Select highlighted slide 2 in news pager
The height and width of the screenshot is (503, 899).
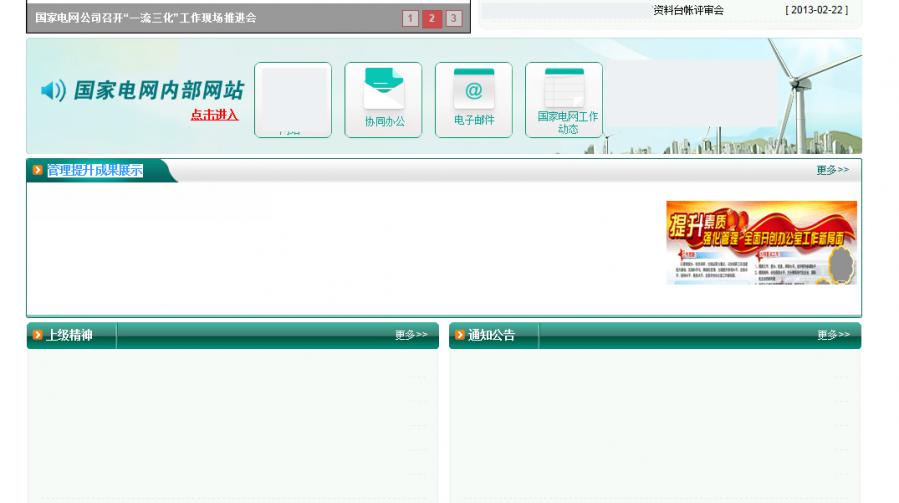(432, 18)
